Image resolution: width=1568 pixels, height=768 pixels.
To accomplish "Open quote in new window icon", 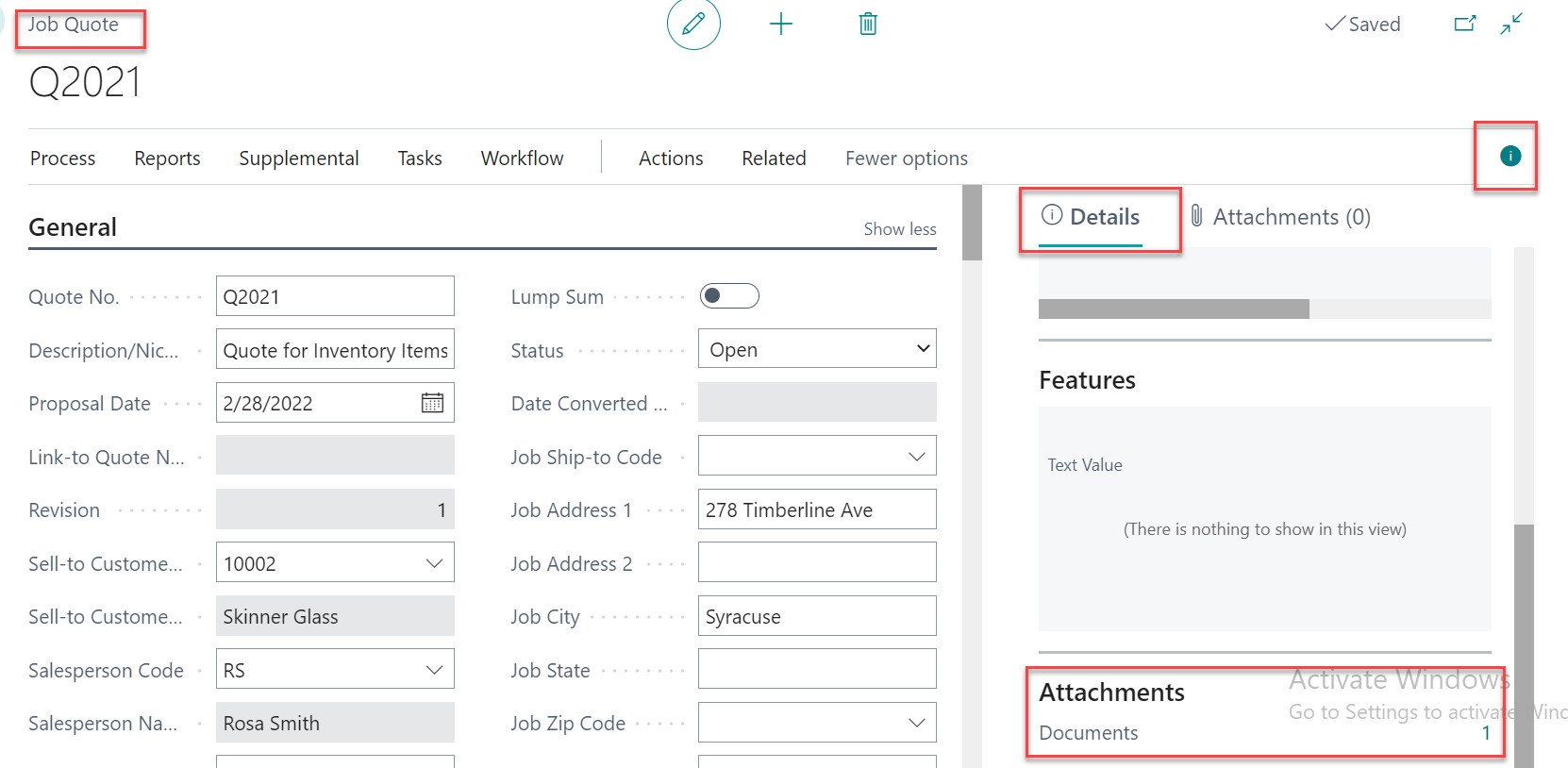I will click(x=1464, y=25).
